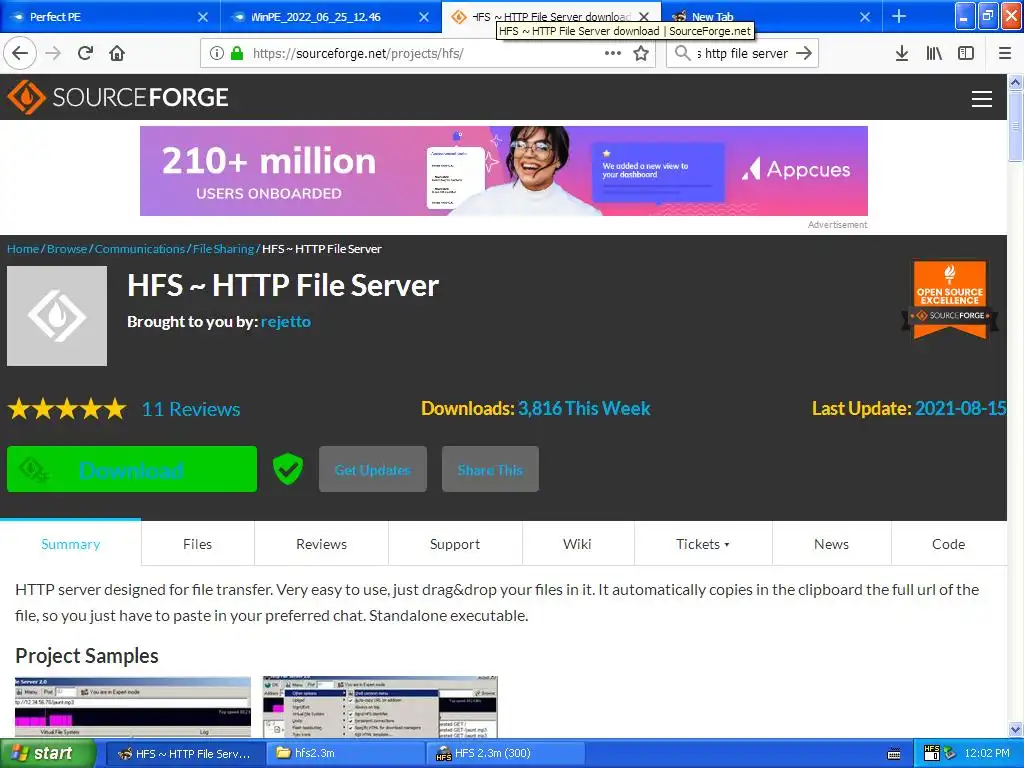Image resolution: width=1024 pixels, height=768 pixels.
Task: Expand the Tickets dropdown tab
Action: [x=703, y=544]
